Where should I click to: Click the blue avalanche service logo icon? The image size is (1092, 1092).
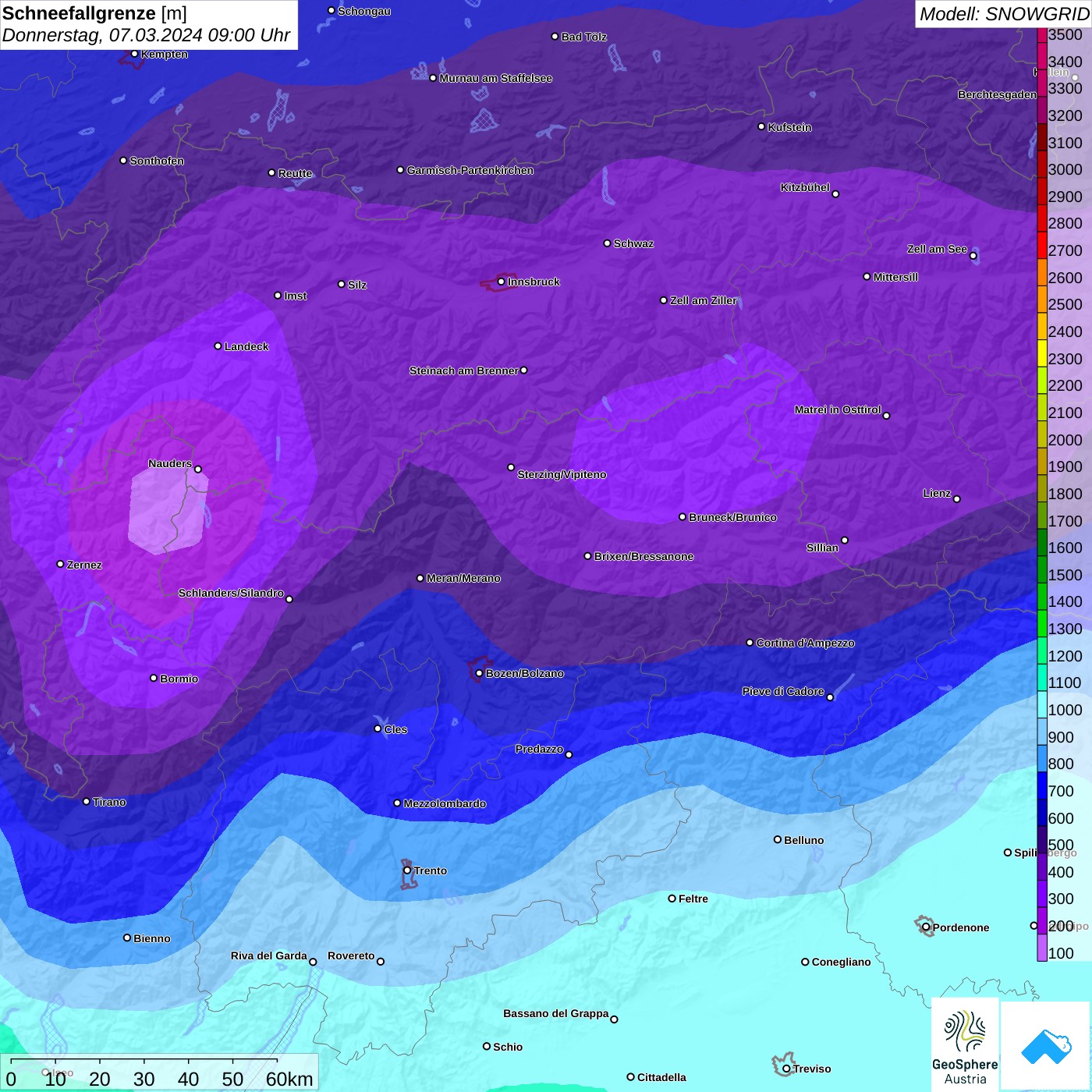pyautogui.click(x=1046, y=1046)
